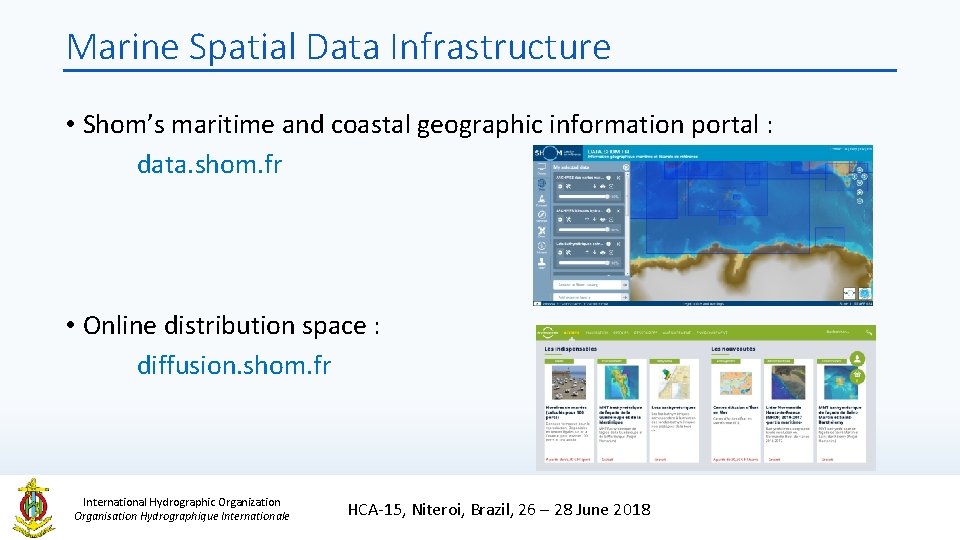Open tools for the first data layer
This screenshot has width=960, height=540.
pyautogui.click(x=568, y=187)
